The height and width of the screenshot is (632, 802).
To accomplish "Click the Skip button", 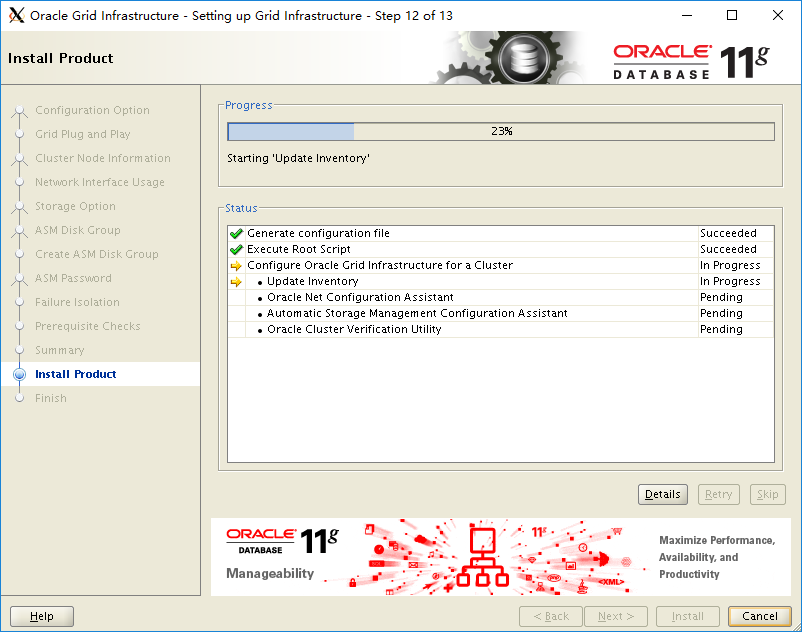I will pyautogui.click(x=767, y=494).
